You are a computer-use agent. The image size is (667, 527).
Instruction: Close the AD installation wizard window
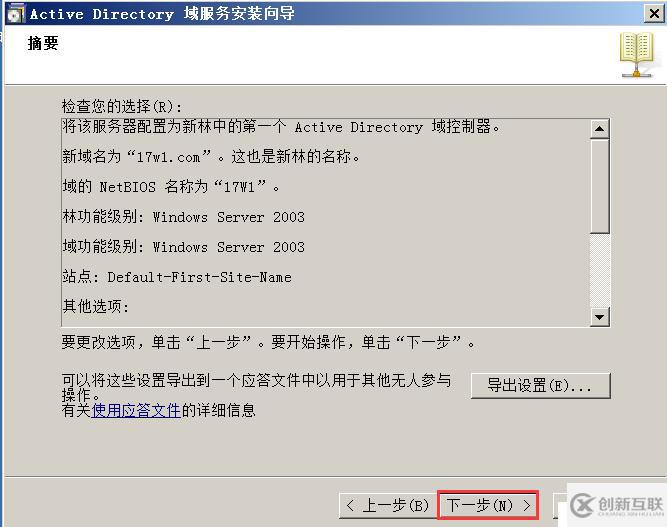click(x=654, y=13)
